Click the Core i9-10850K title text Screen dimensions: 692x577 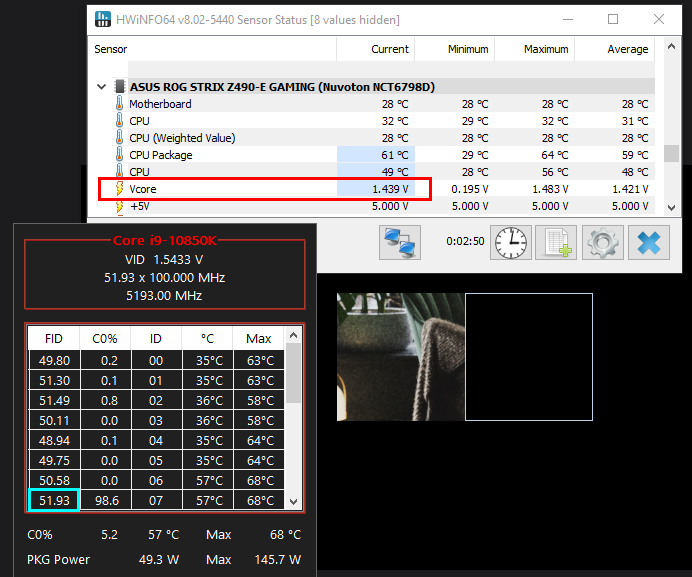point(165,240)
